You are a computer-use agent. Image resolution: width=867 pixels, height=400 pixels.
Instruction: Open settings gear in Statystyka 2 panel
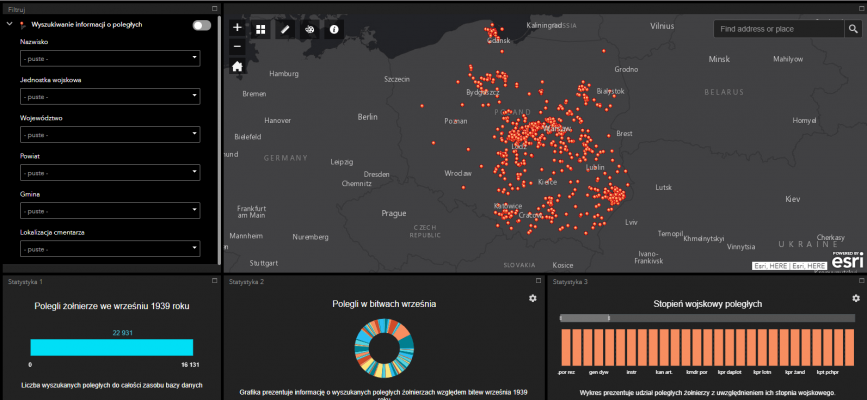coord(533,299)
